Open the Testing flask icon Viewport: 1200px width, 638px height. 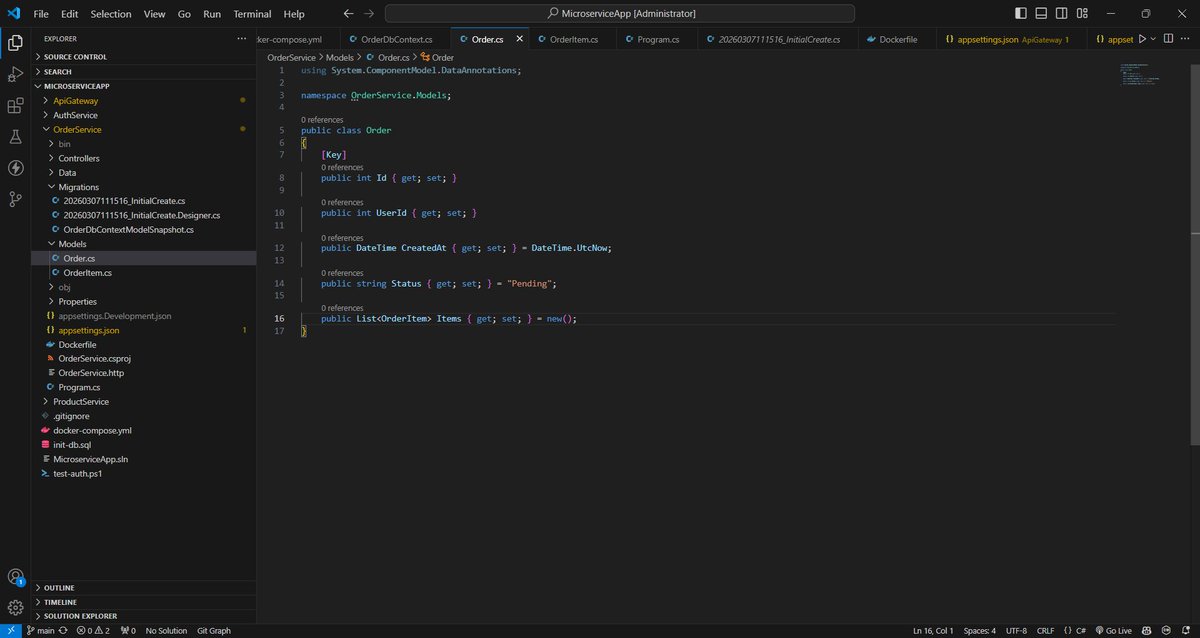pos(15,137)
